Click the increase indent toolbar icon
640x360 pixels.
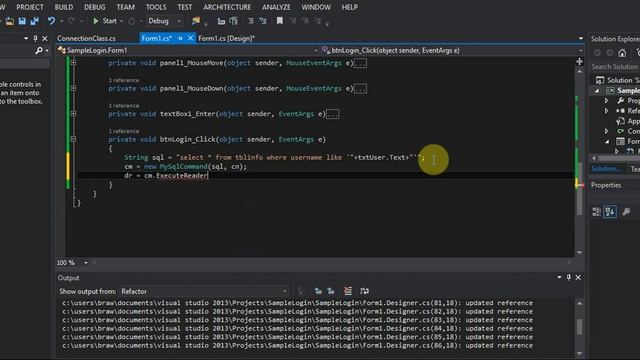click(233, 21)
